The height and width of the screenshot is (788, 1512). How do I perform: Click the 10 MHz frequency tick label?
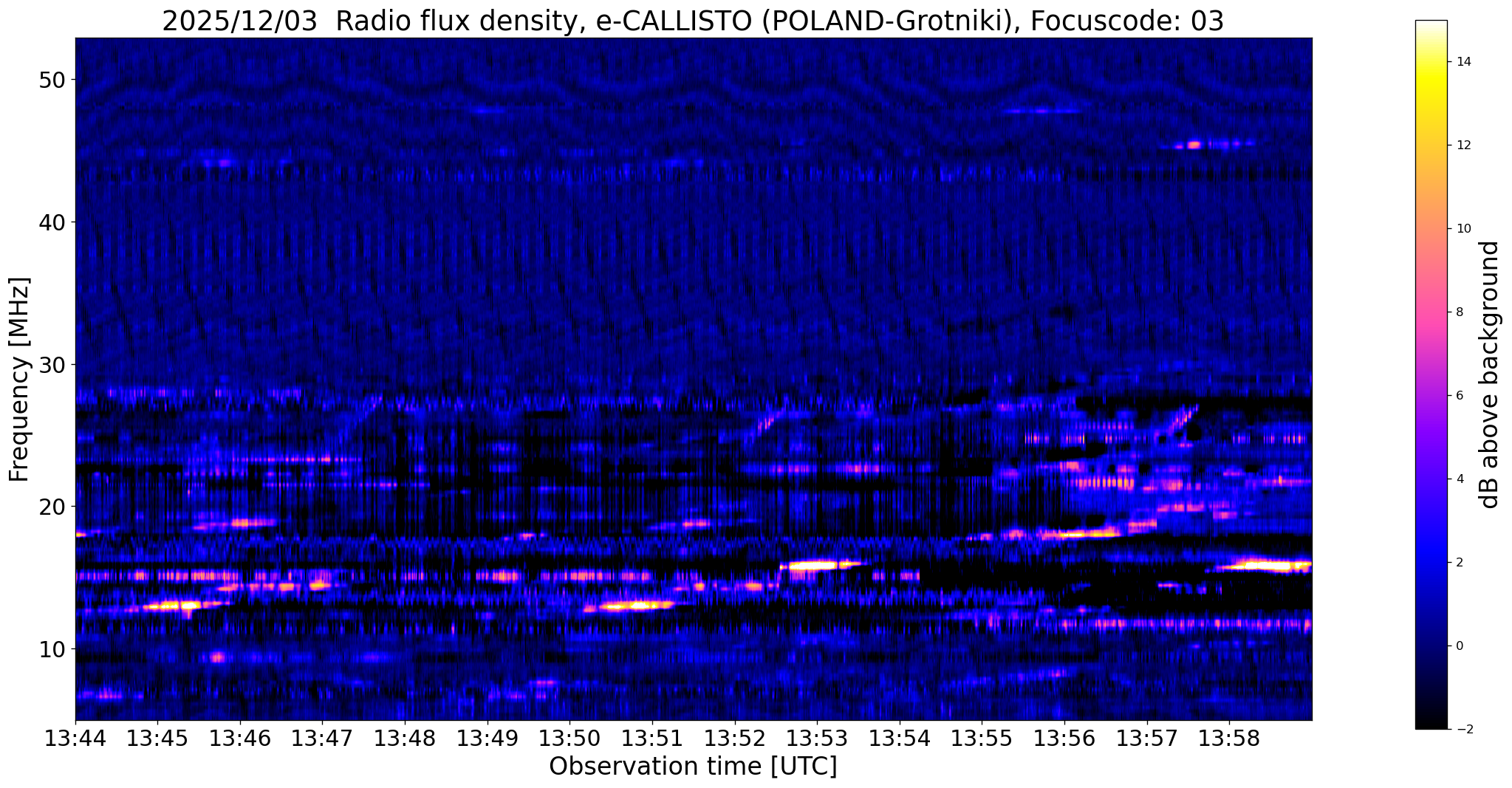[52, 649]
